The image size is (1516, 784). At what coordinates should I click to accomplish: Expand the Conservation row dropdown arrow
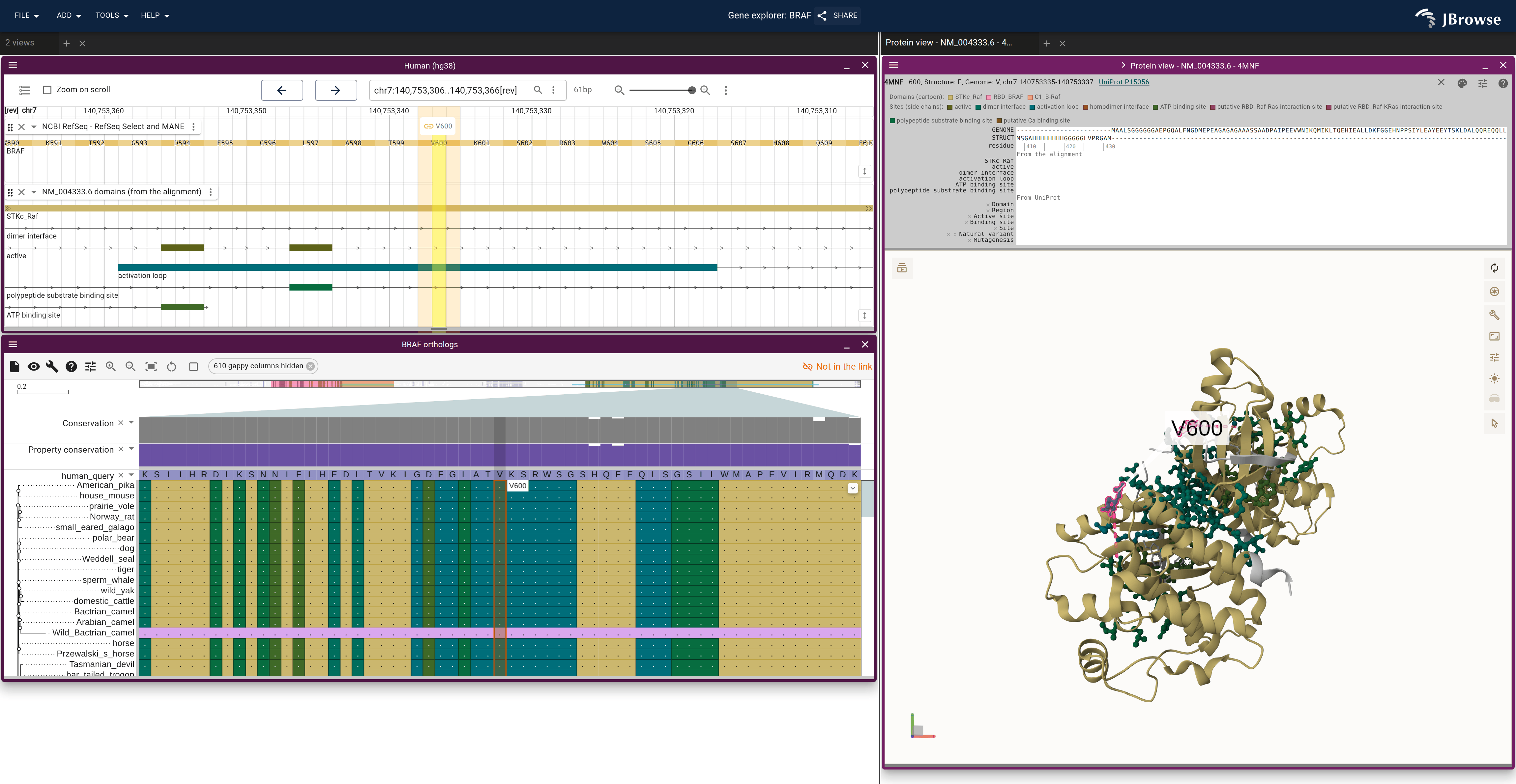tap(131, 422)
